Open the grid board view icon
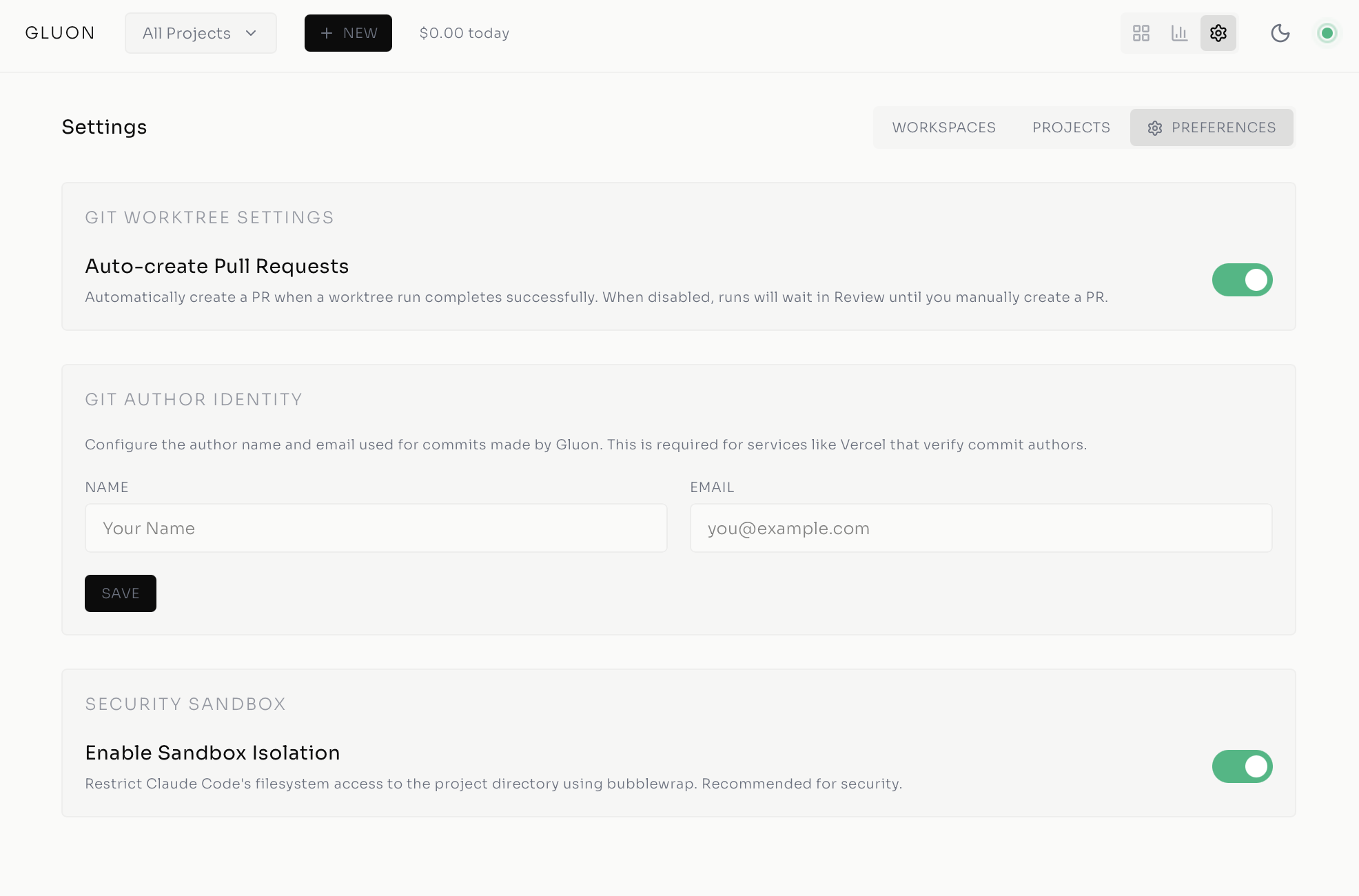This screenshot has height=896, width=1359. (x=1141, y=33)
